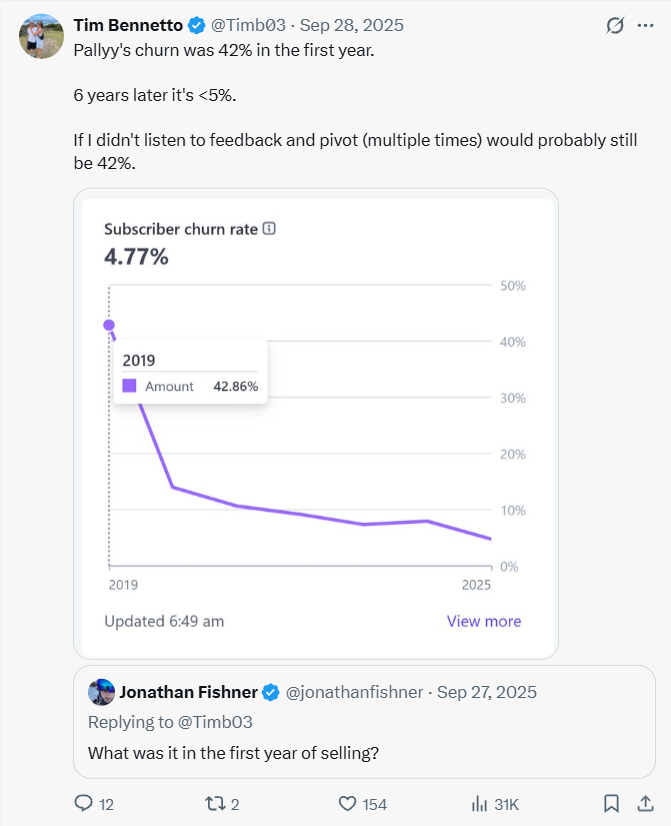This screenshot has width=671, height=826.
Task: Open the three-dot more options menu
Action: [647, 25]
